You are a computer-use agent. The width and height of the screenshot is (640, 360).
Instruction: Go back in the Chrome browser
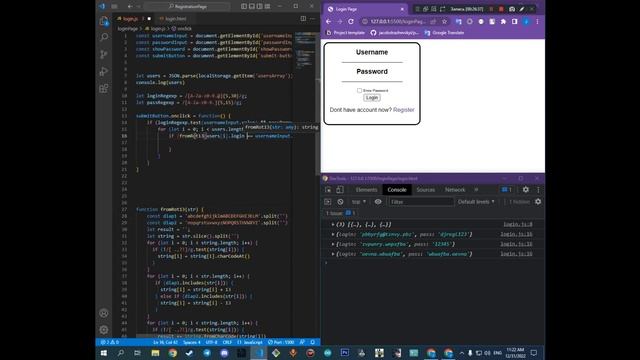click(x=329, y=21)
